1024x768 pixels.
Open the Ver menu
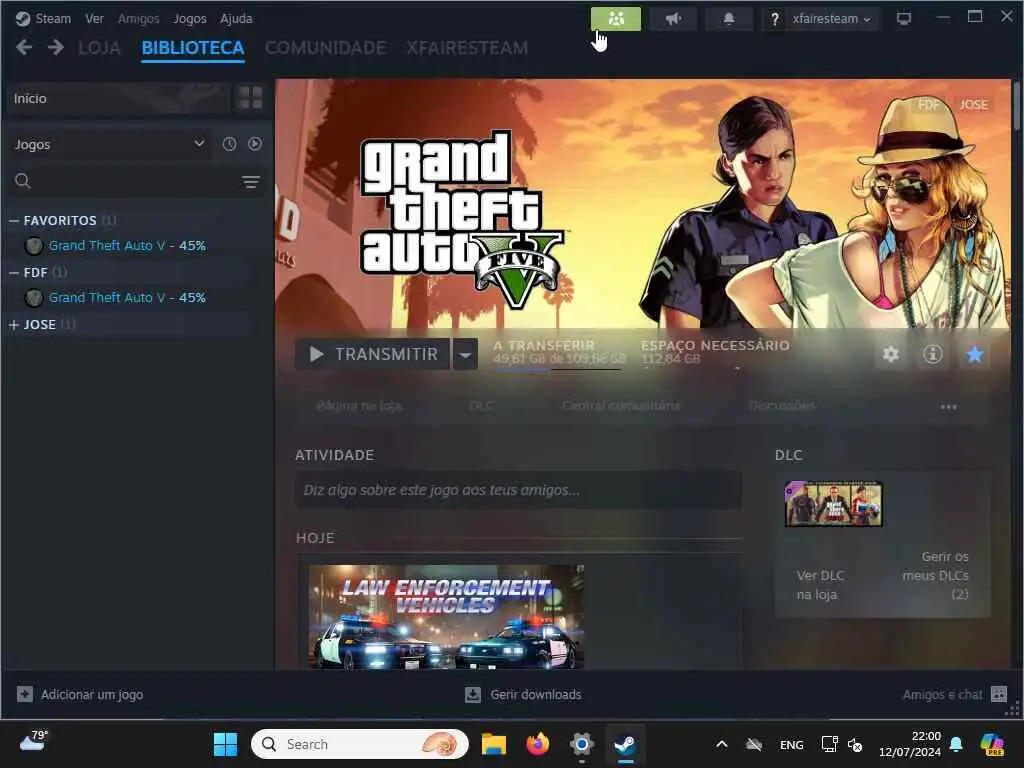pyautogui.click(x=94, y=18)
